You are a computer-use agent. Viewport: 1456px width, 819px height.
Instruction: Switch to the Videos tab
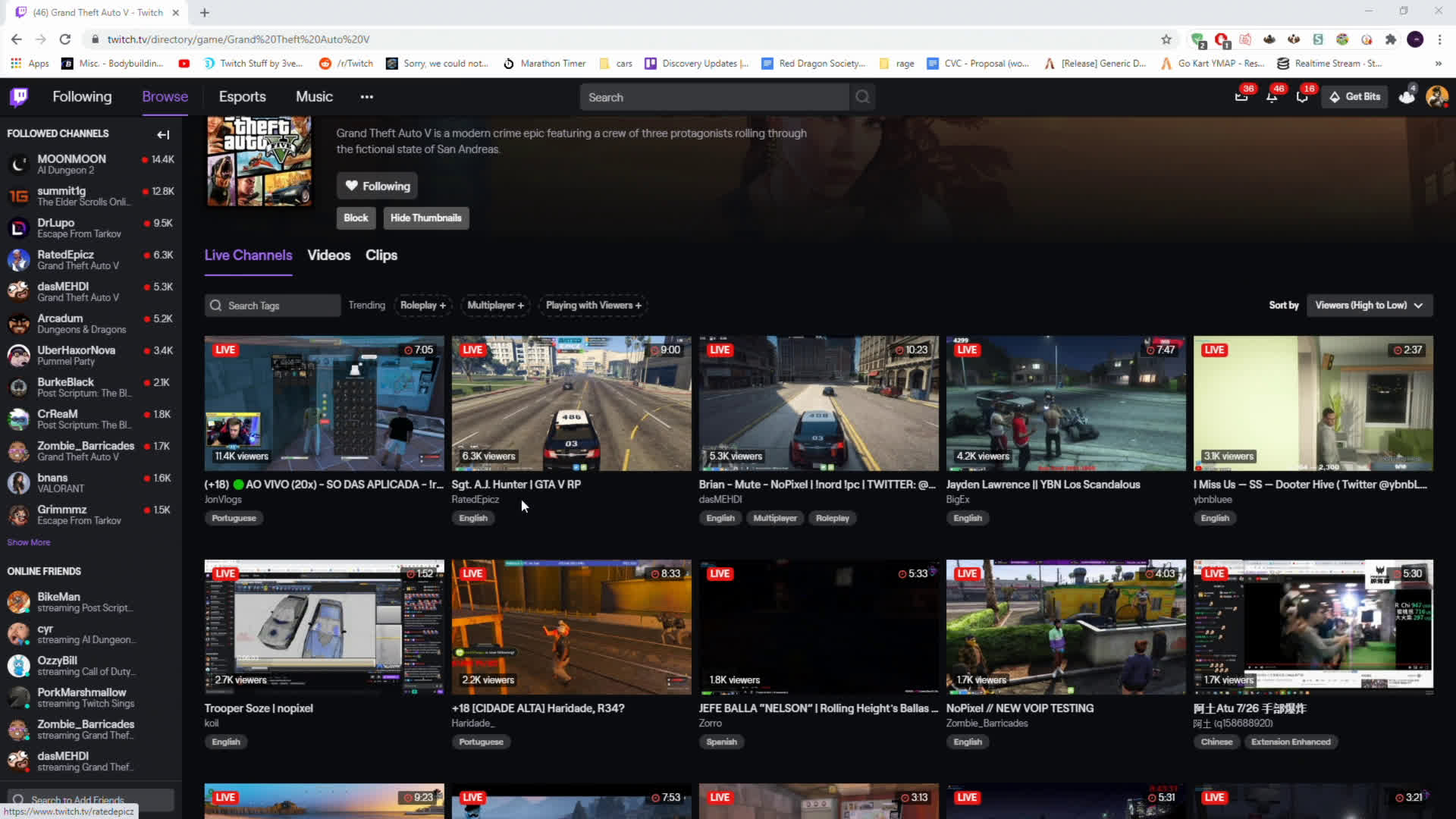click(329, 256)
